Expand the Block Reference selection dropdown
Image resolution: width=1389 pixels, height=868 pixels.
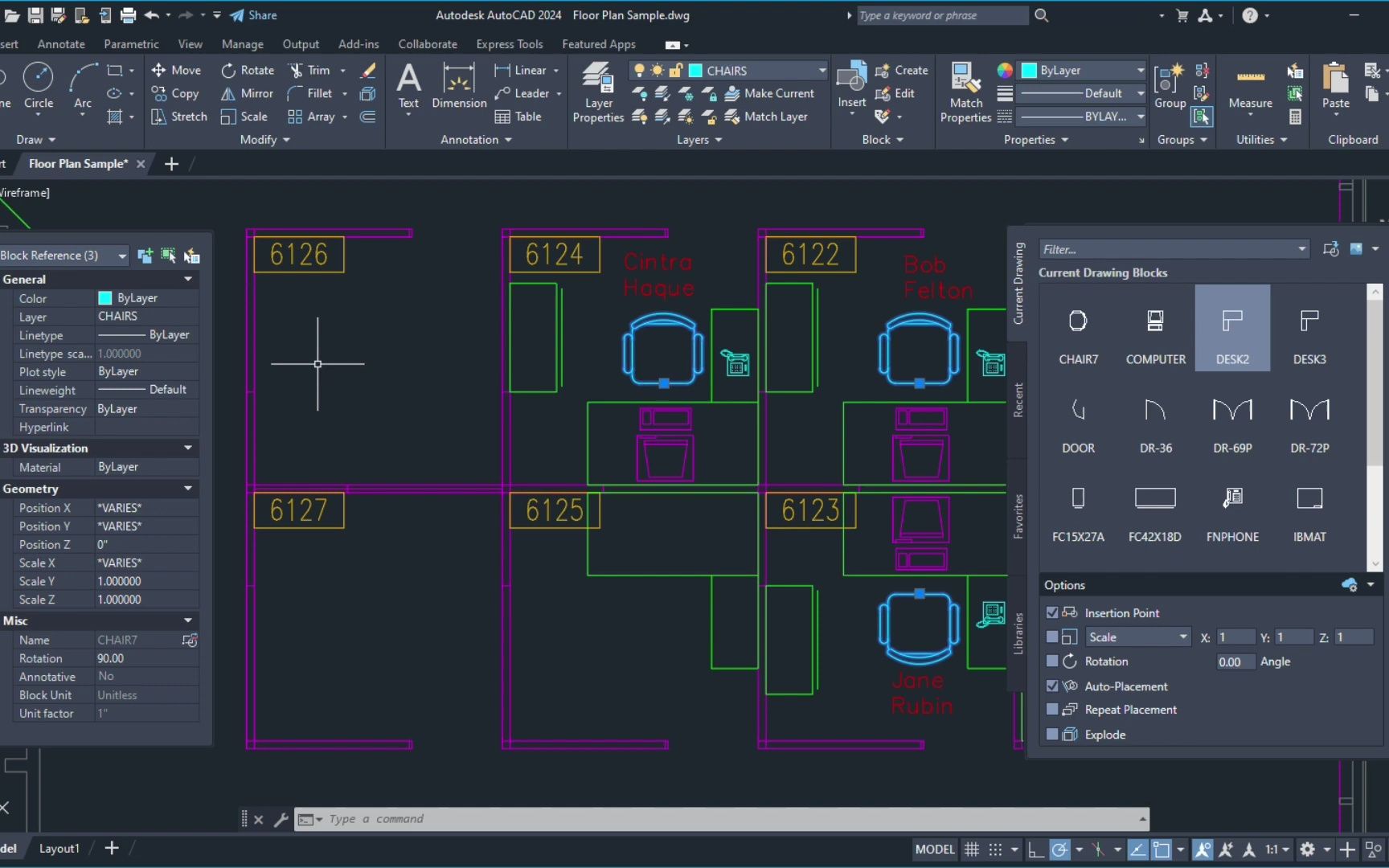coord(122,256)
